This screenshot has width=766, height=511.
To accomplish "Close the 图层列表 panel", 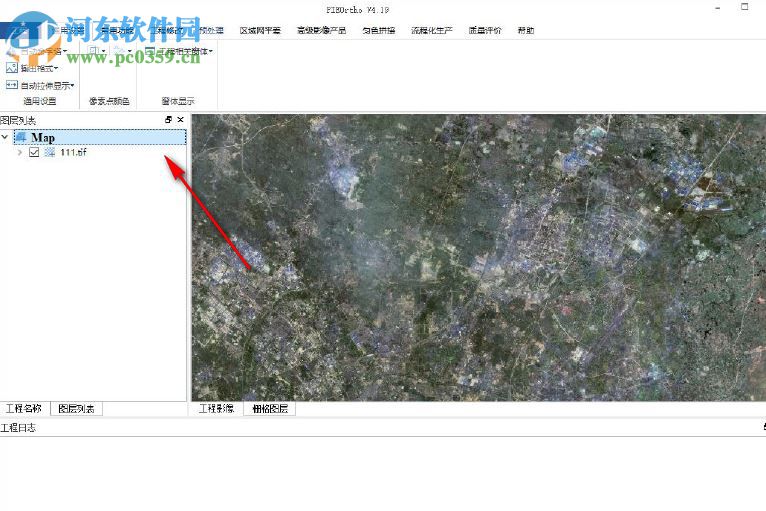I will pyautogui.click(x=180, y=120).
